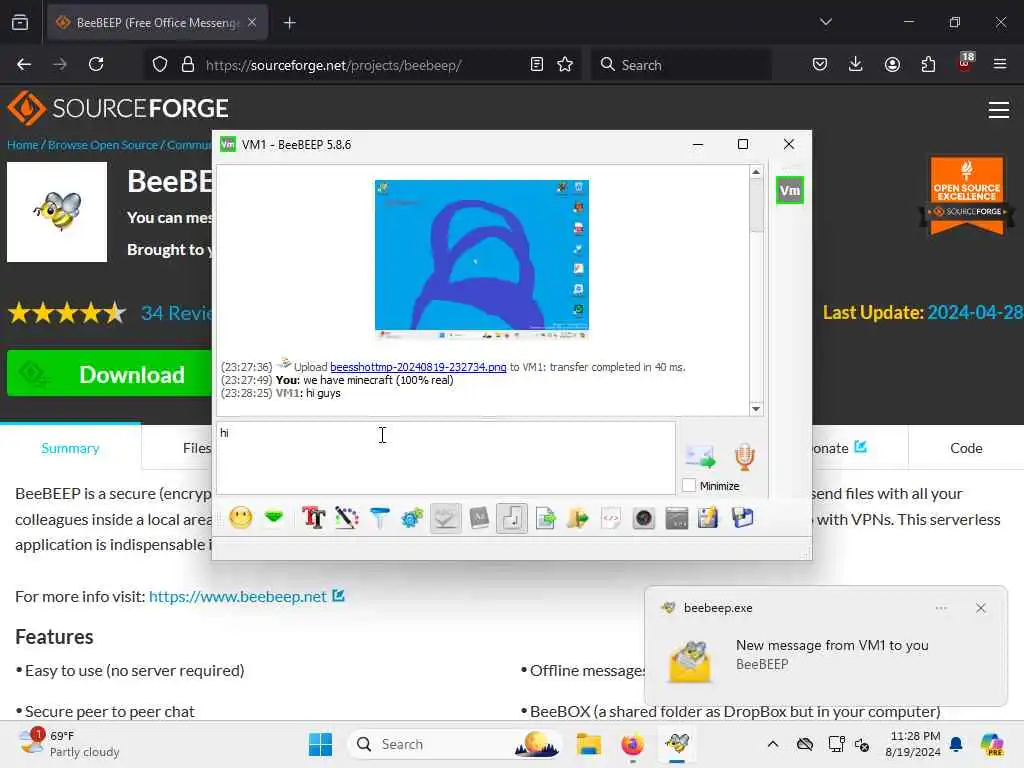This screenshot has height=768, width=1024.
Task: Switch to the Files tab
Action: point(197,448)
